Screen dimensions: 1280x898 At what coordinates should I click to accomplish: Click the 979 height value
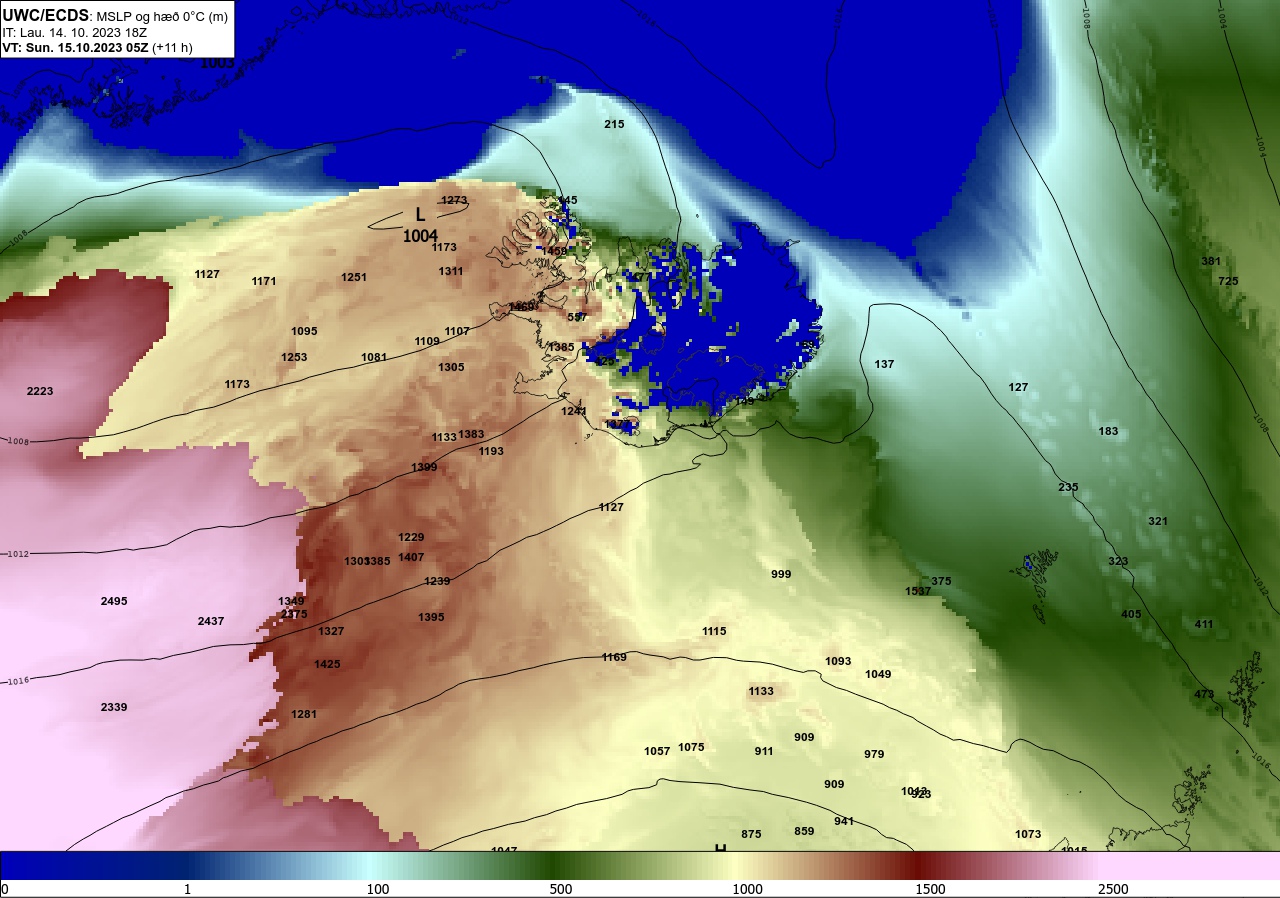[x=874, y=754]
